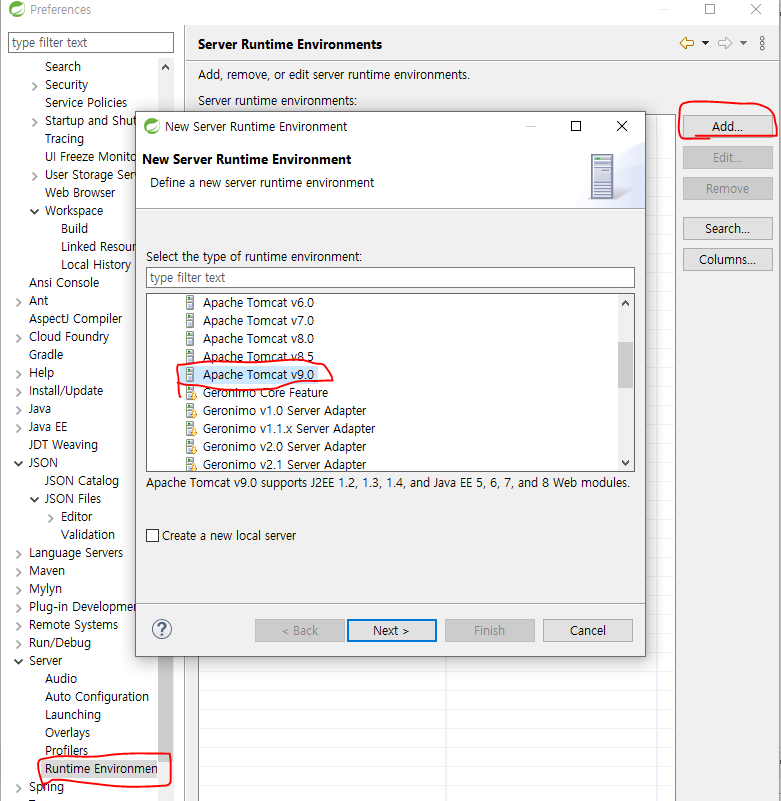Click Geronimo Core Feature icon
This screenshot has height=801, width=781.
point(191,393)
